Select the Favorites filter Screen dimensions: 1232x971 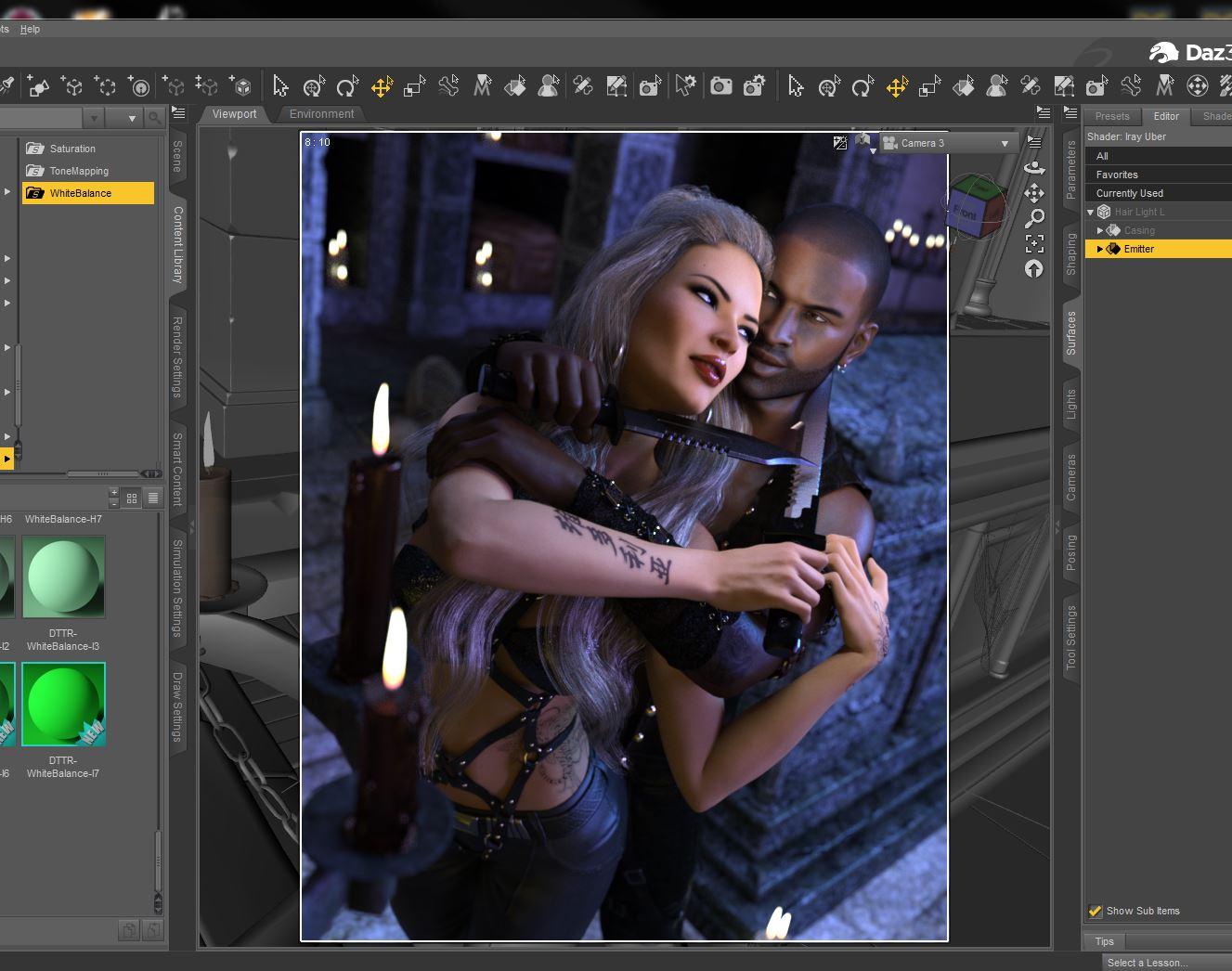(x=1158, y=175)
